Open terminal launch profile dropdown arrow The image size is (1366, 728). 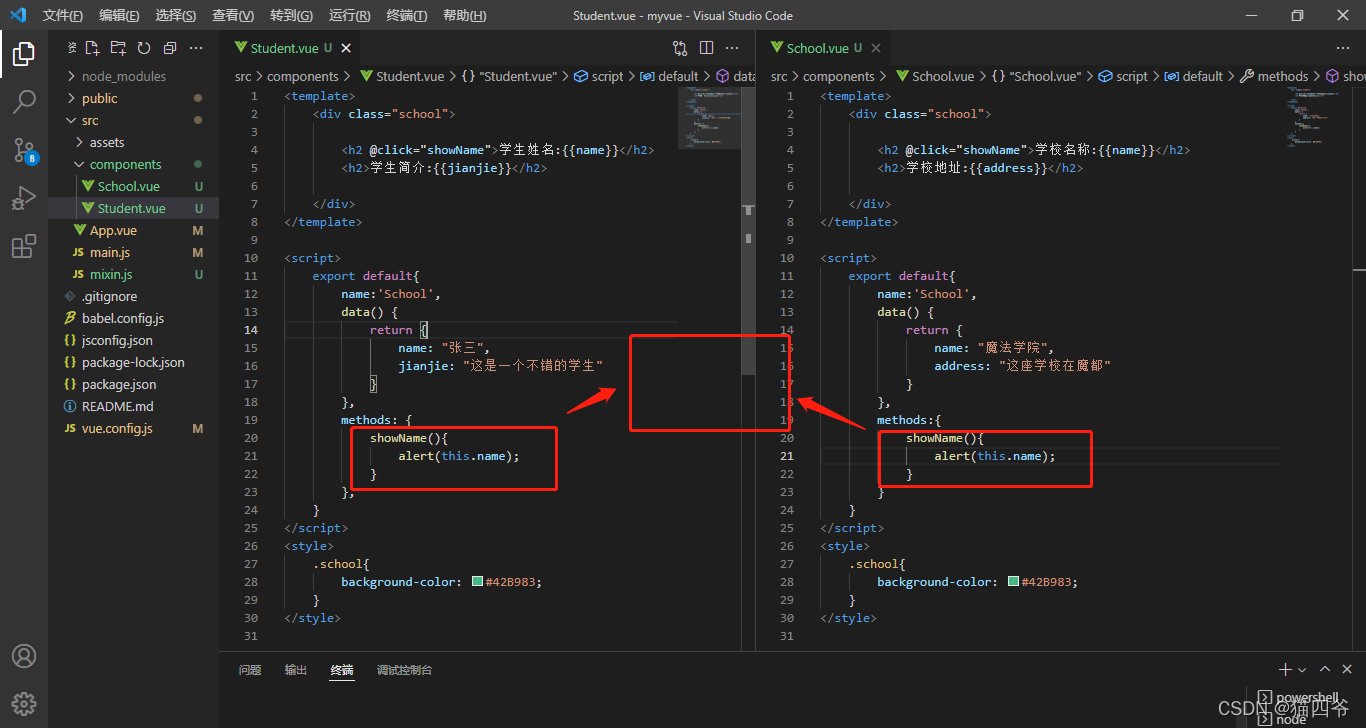tap(1302, 669)
